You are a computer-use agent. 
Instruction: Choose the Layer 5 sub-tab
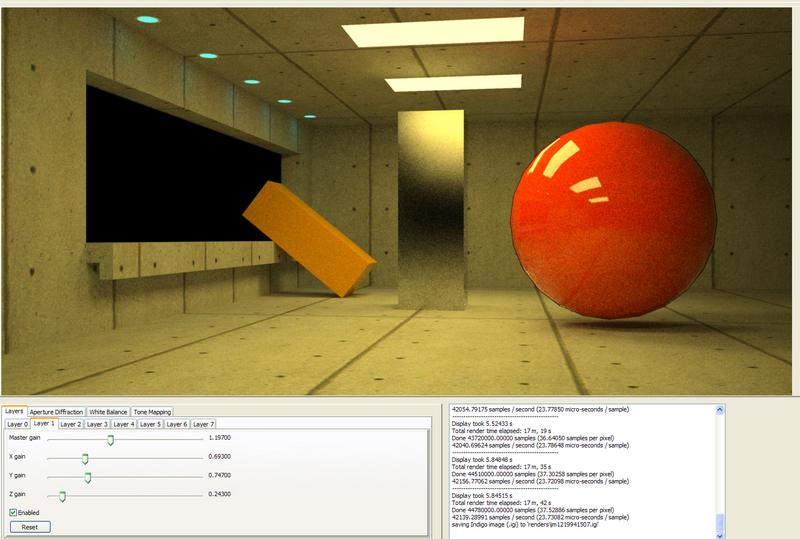tap(150, 424)
